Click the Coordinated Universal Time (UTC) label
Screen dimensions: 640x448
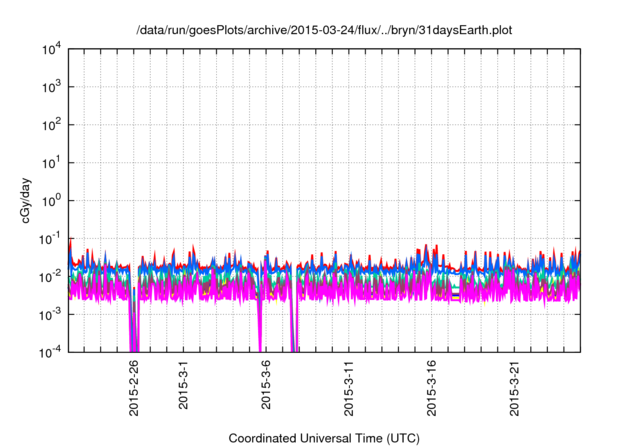(x=324, y=439)
